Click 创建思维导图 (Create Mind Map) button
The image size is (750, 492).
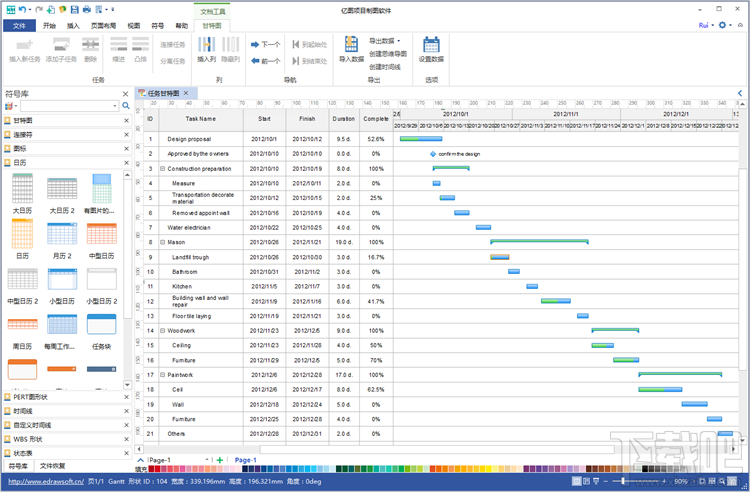[x=388, y=54]
